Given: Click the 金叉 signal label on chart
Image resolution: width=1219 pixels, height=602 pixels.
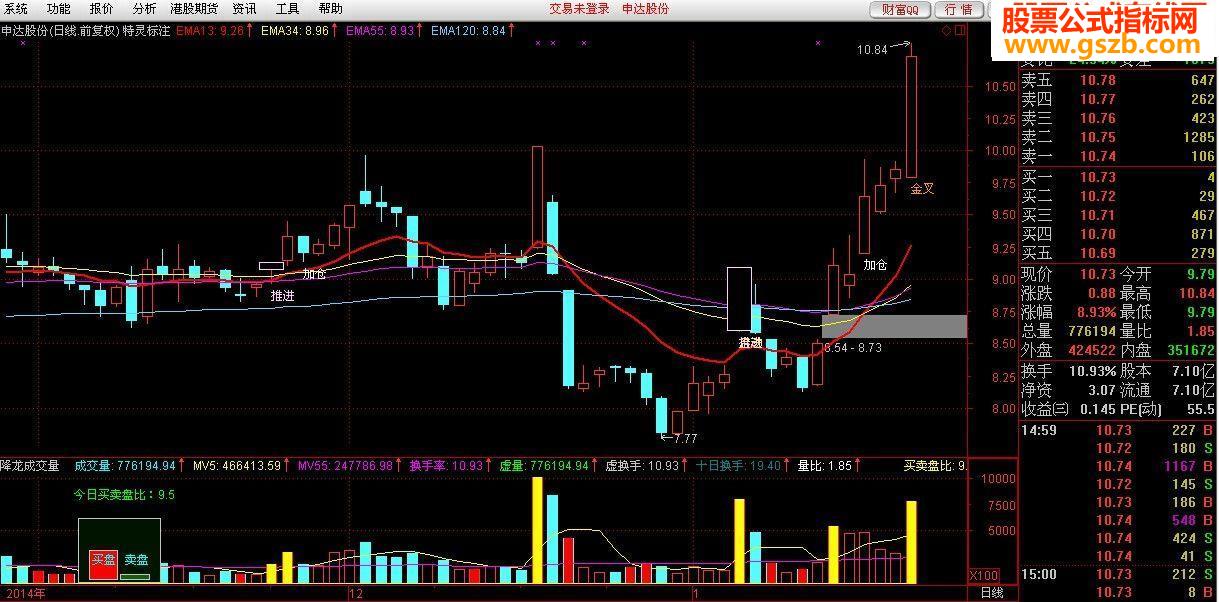Looking at the screenshot, I should click(x=922, y=188).
